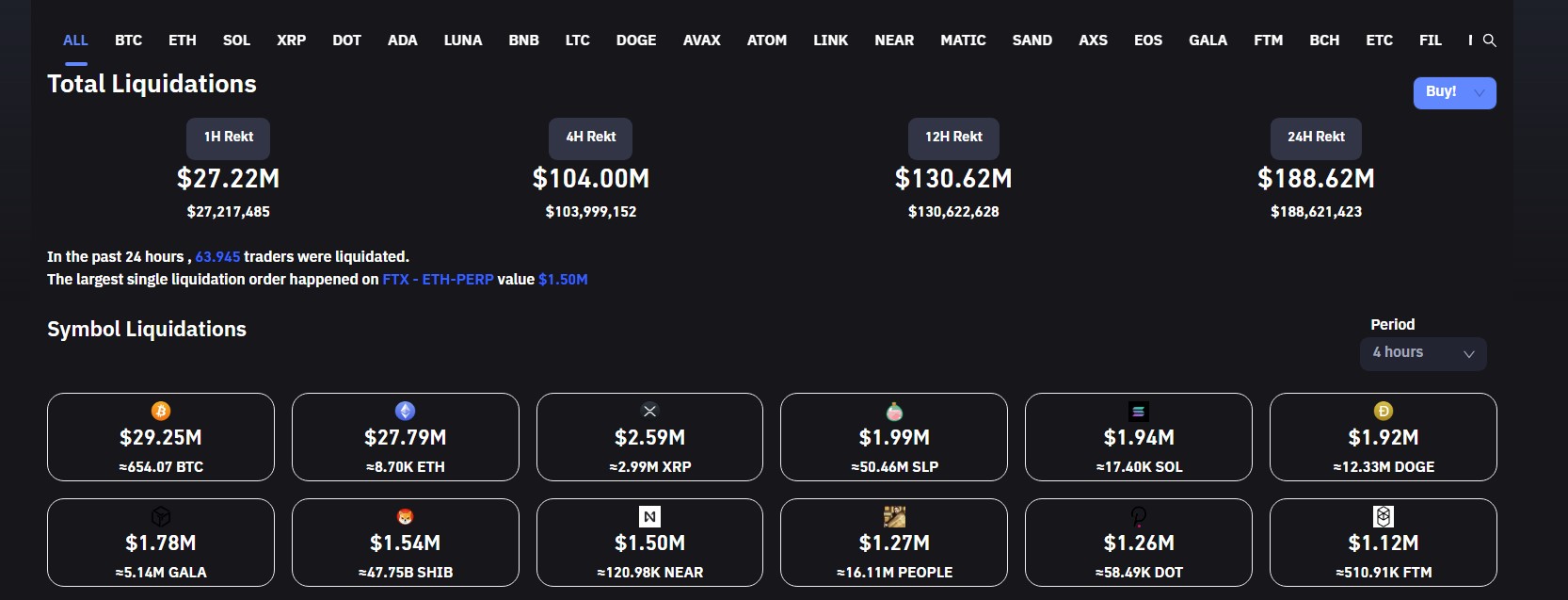Click the 12H Rekt button
Viewport: 1568px width, 600px height.
point(953,138)
